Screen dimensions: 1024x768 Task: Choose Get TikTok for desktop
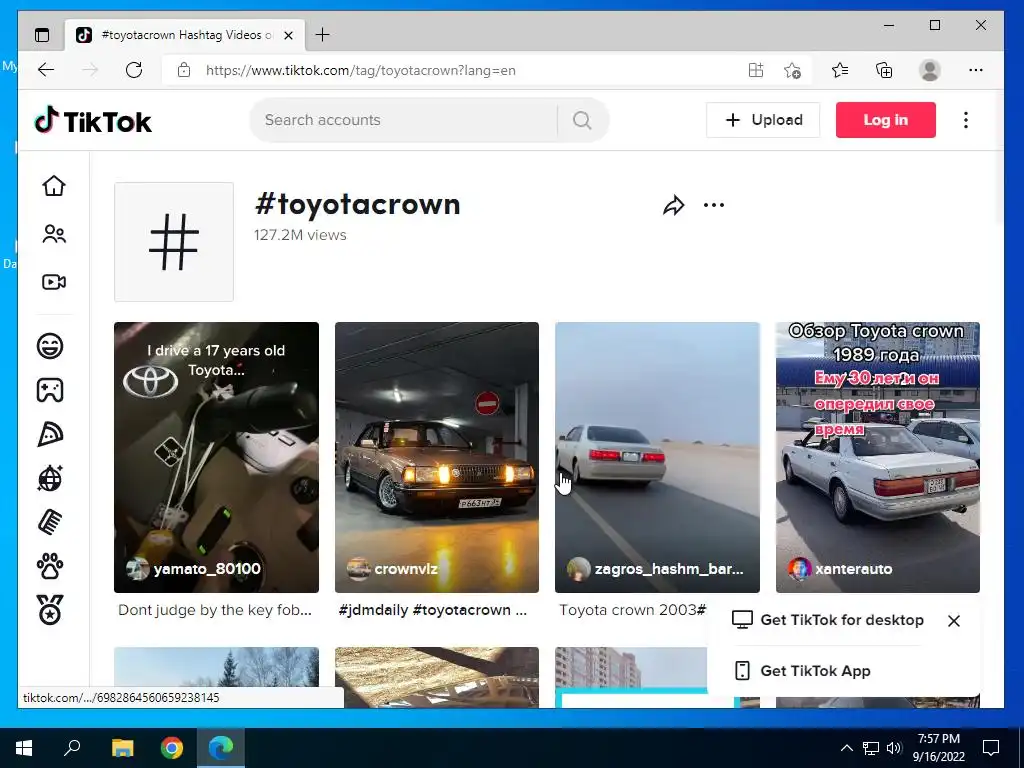pyautogui.click(x=828, y=620)
